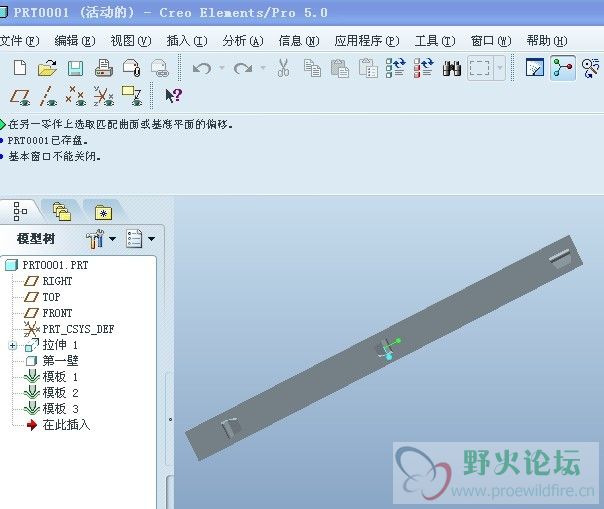
Task: Click the navigator pane sash handle
Action: coord(170,419)
